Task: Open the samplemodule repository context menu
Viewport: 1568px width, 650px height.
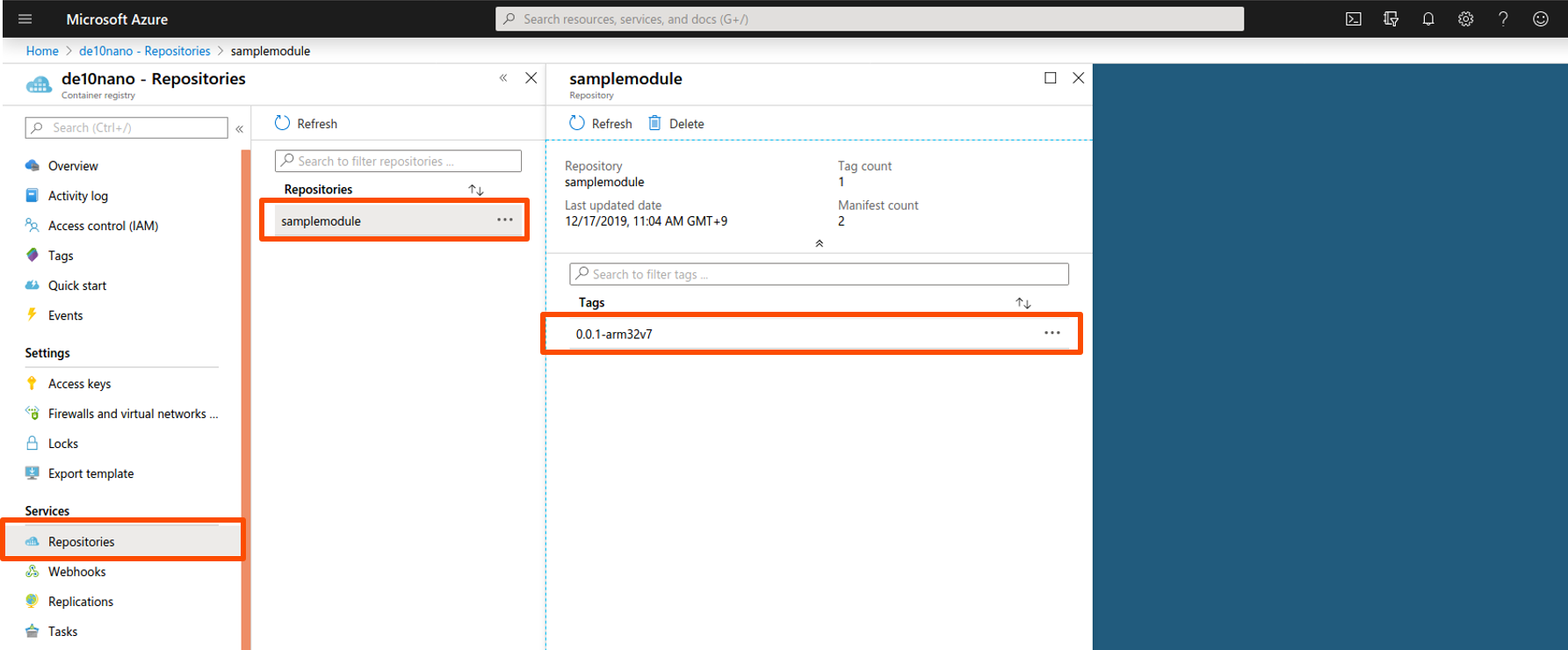Action: coord(505,220)
